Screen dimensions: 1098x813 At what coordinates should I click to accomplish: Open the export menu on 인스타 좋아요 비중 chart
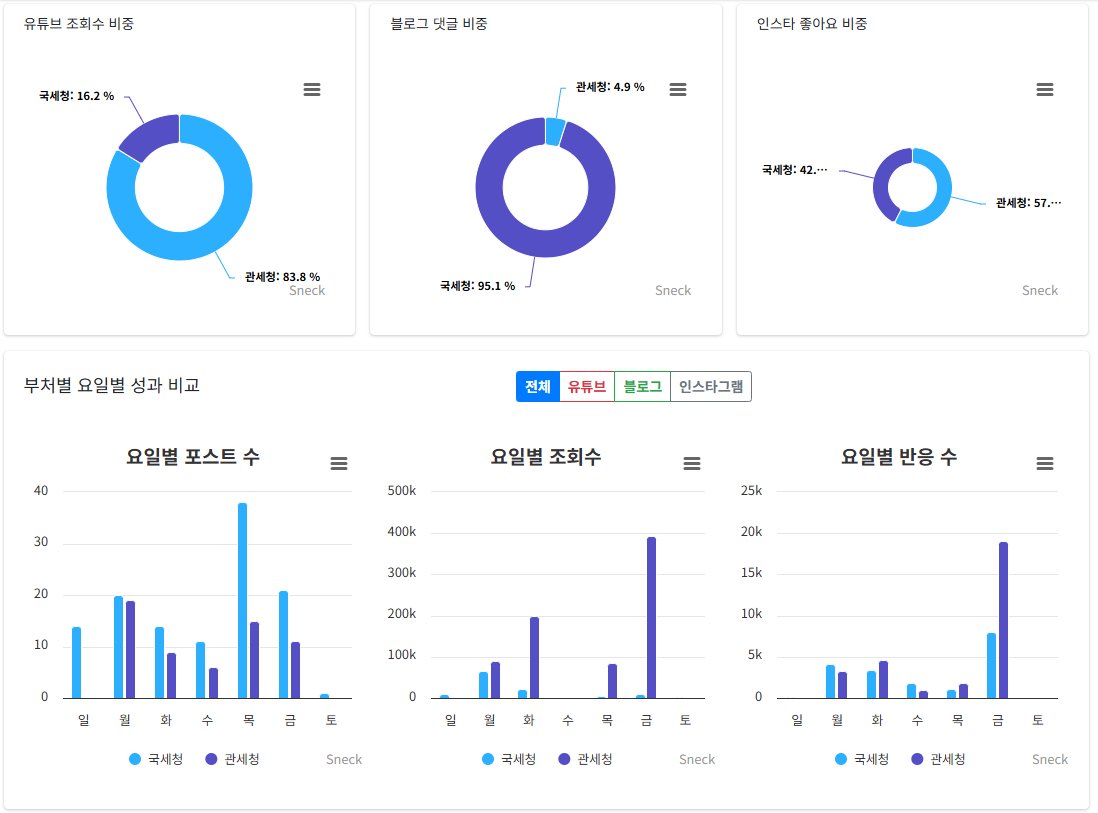click(1045, 89)
